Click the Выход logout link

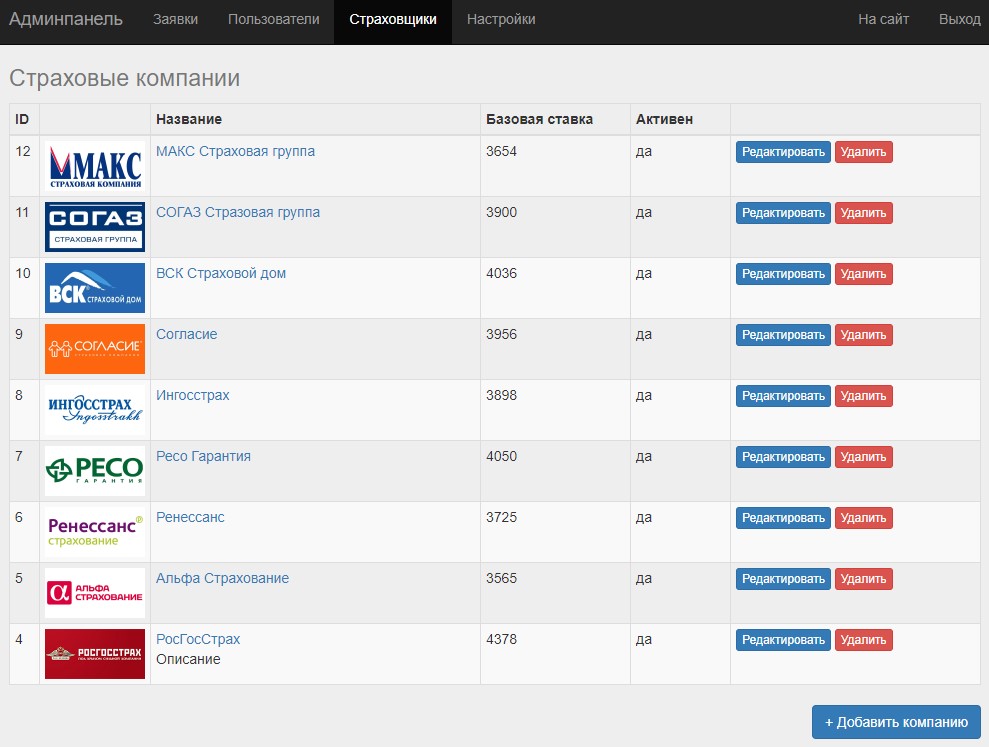pos(959,19)
